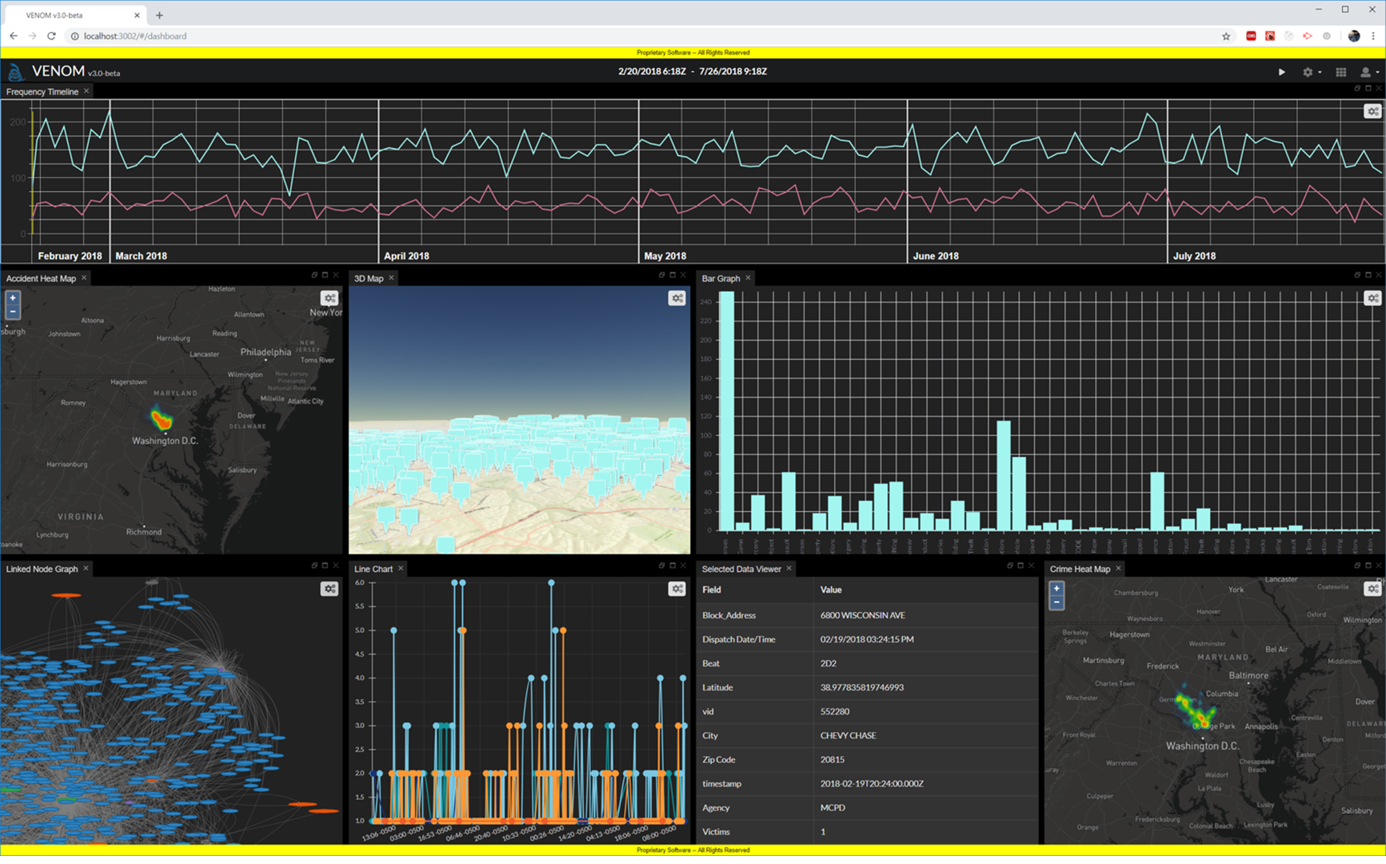Viewport: 1386px width, 864px height.
Task: Select the Crime Heat Map tab
Action: (x=1080, y=569)
